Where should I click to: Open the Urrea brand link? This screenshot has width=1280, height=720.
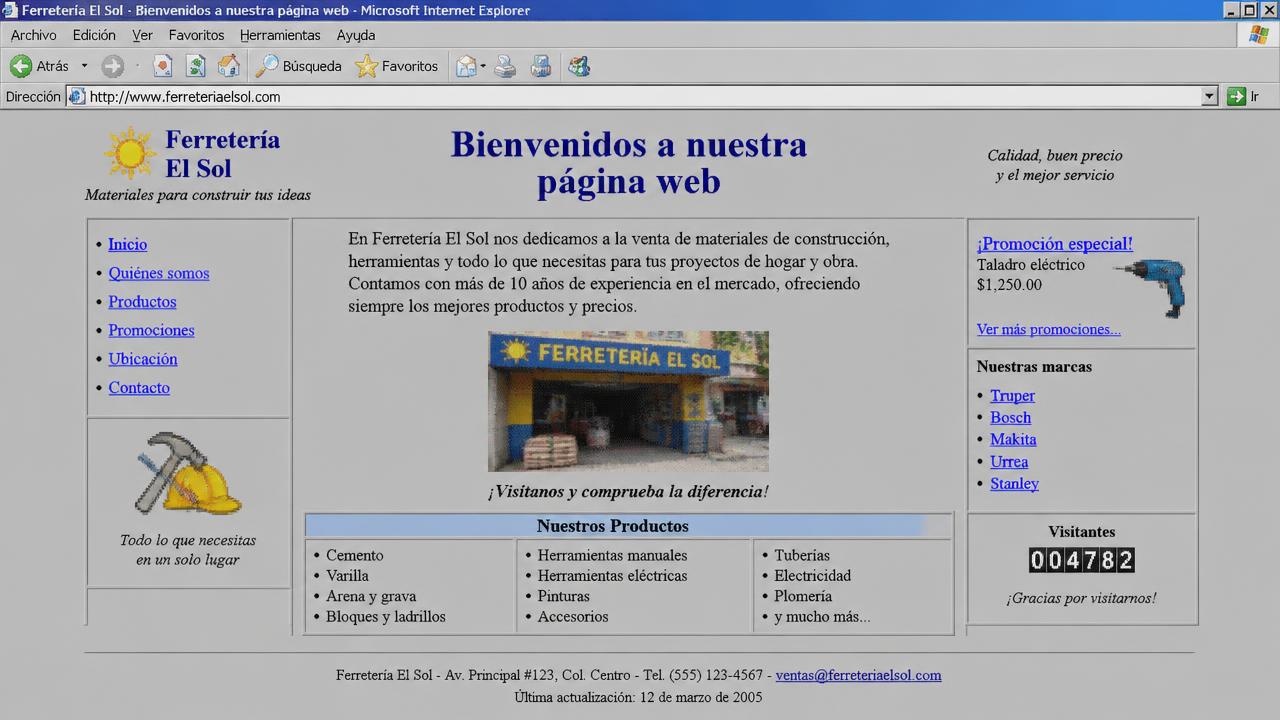coord(1009,462)
